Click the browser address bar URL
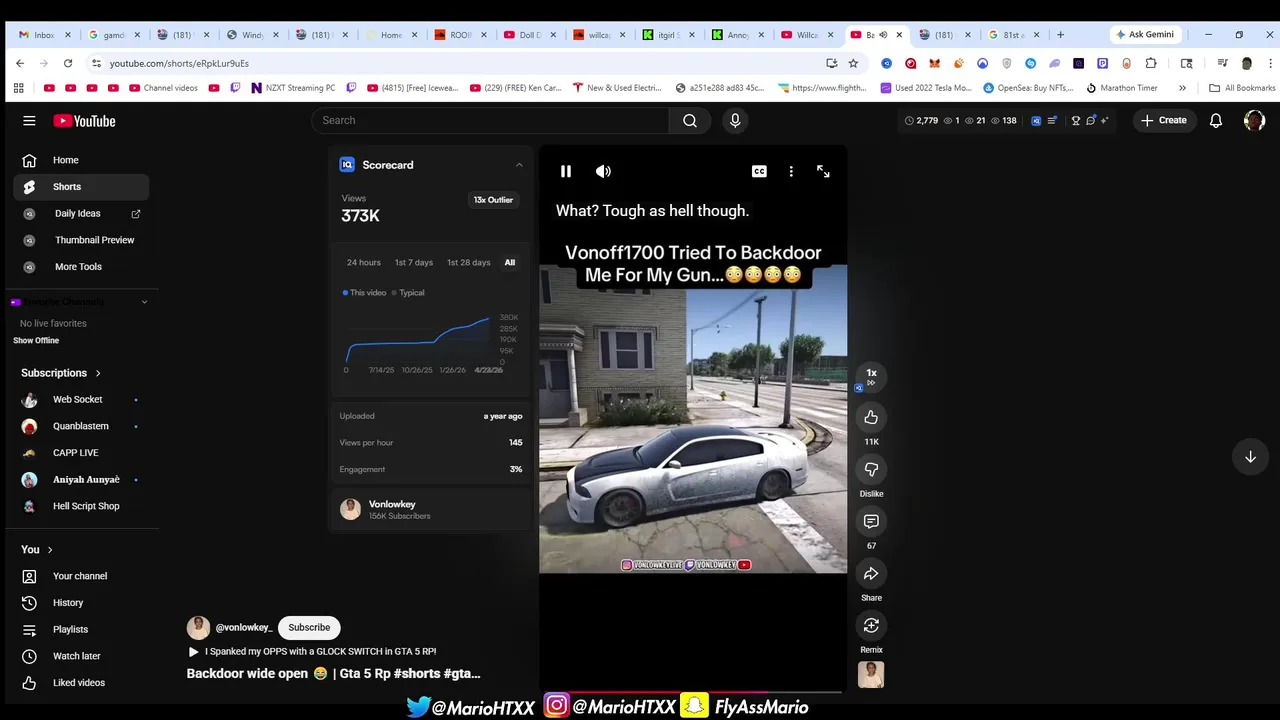Viewport: 1280px width, 720px height. 179,63
